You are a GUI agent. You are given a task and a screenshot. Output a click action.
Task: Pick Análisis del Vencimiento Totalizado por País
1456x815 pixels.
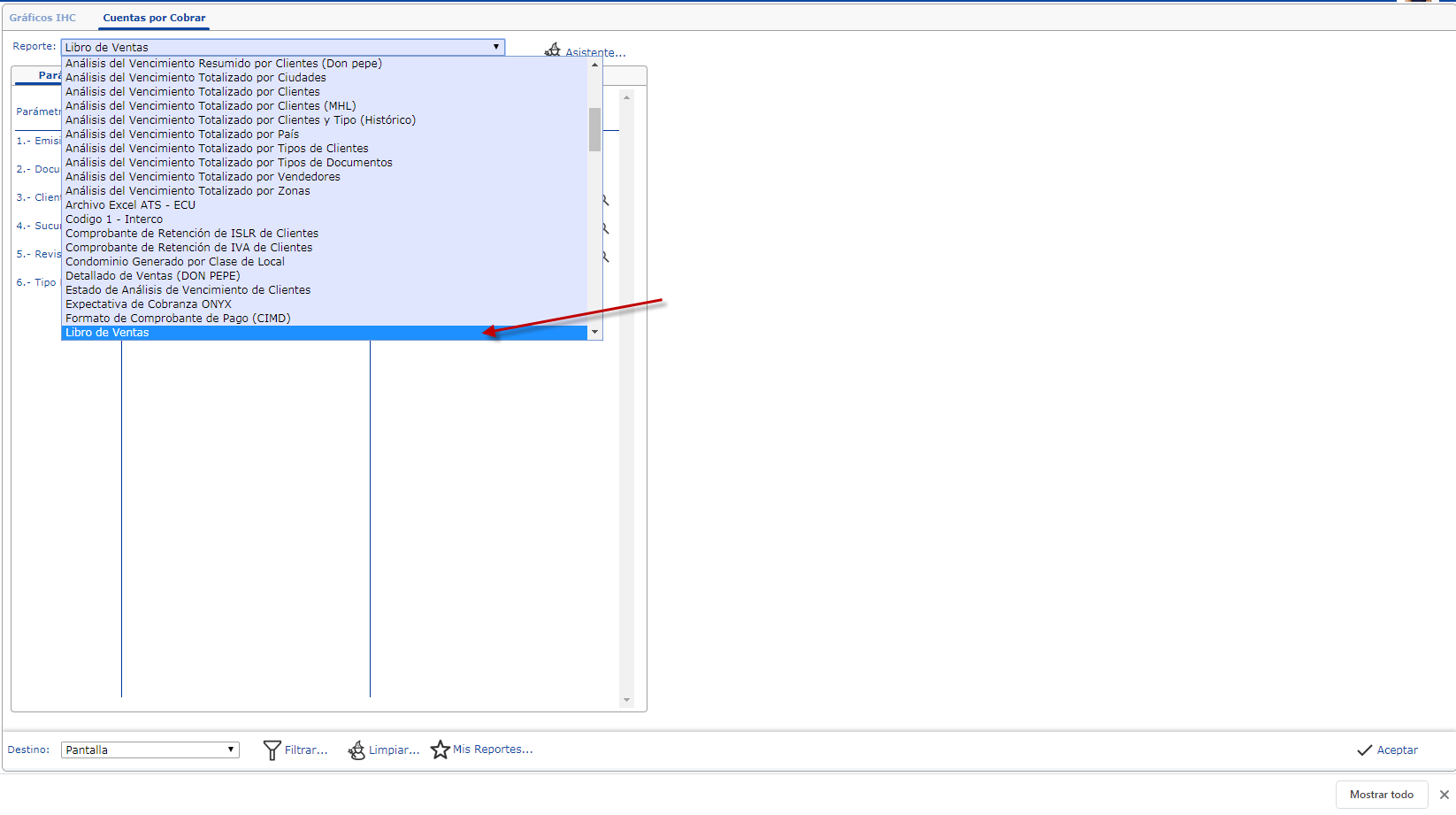[324, 135]
